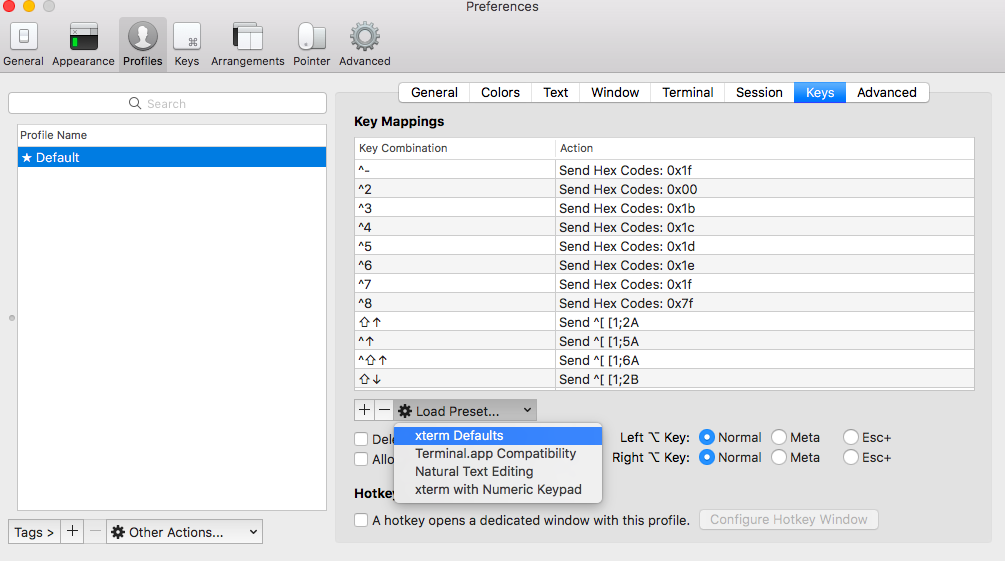Enable hotkey dedicated window checkbox
This screenshot has height=561, width=1005.
pyautogui.click(x=361, y=520)
